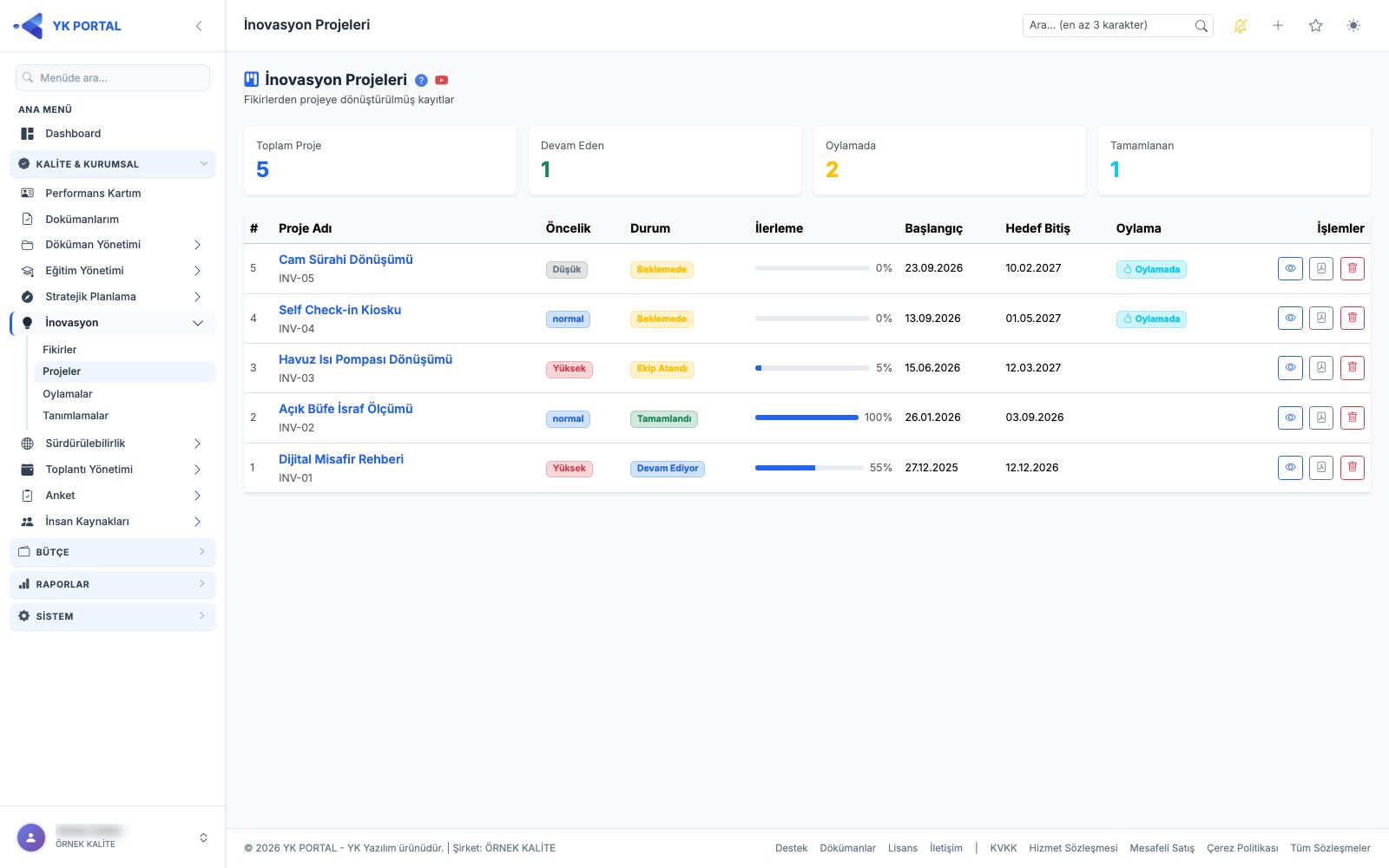Open Tanımlamalar under İnovasyon
The height and width of the screenshot is (868, 1389).
(124, 416)
